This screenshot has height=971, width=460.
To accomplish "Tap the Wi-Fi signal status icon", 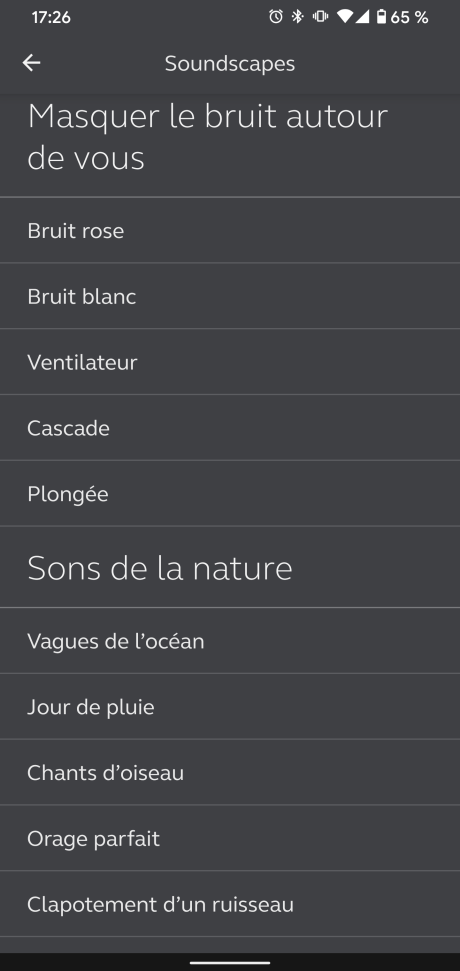I will 344,17.
